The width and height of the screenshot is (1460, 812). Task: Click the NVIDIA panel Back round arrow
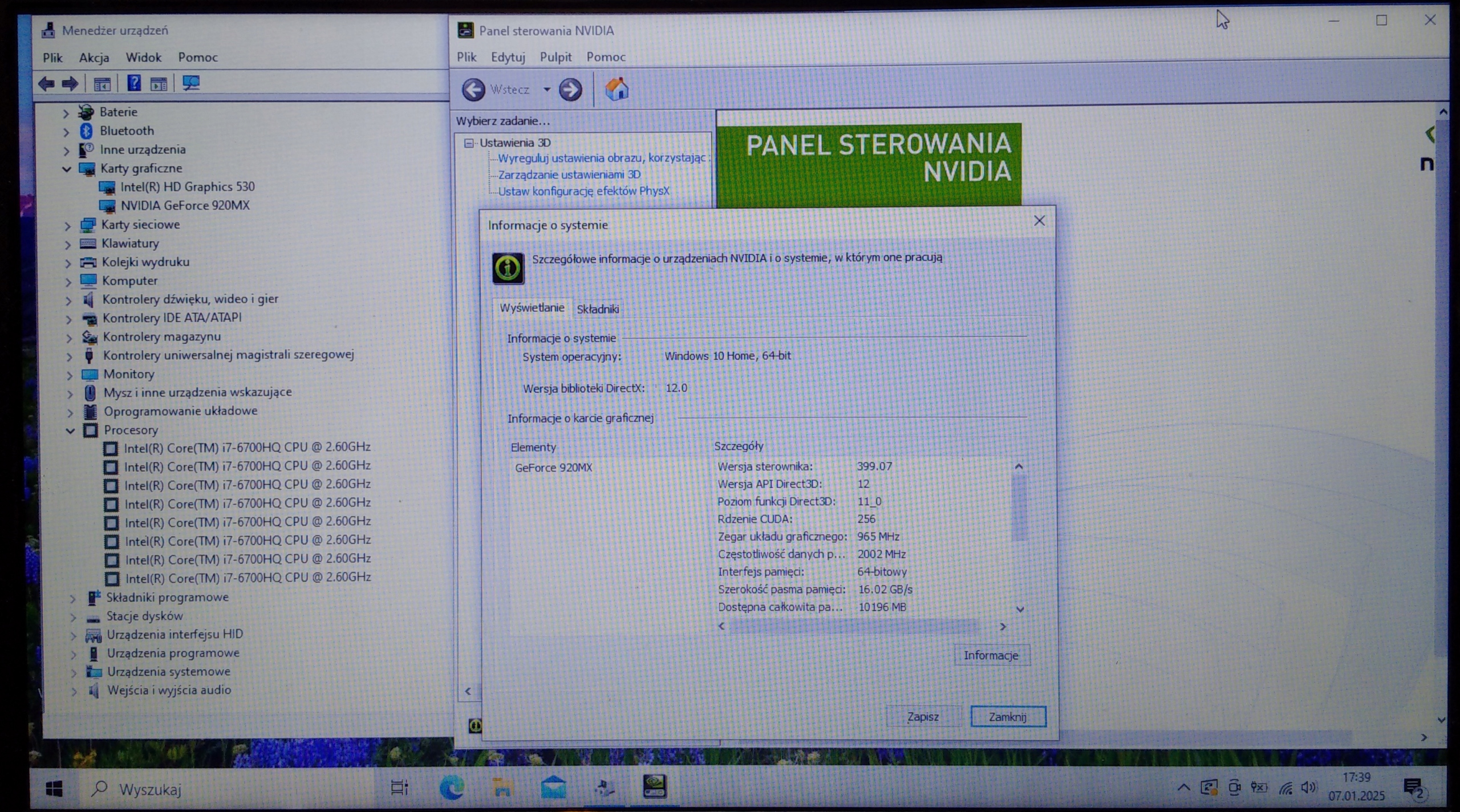pyautogui.click(x=473, y=90)
